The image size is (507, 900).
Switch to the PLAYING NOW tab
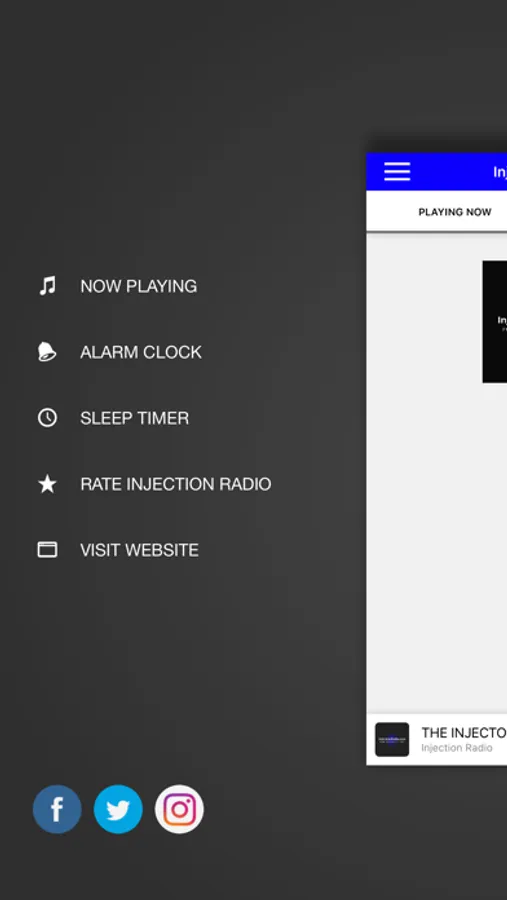[455, 212]
